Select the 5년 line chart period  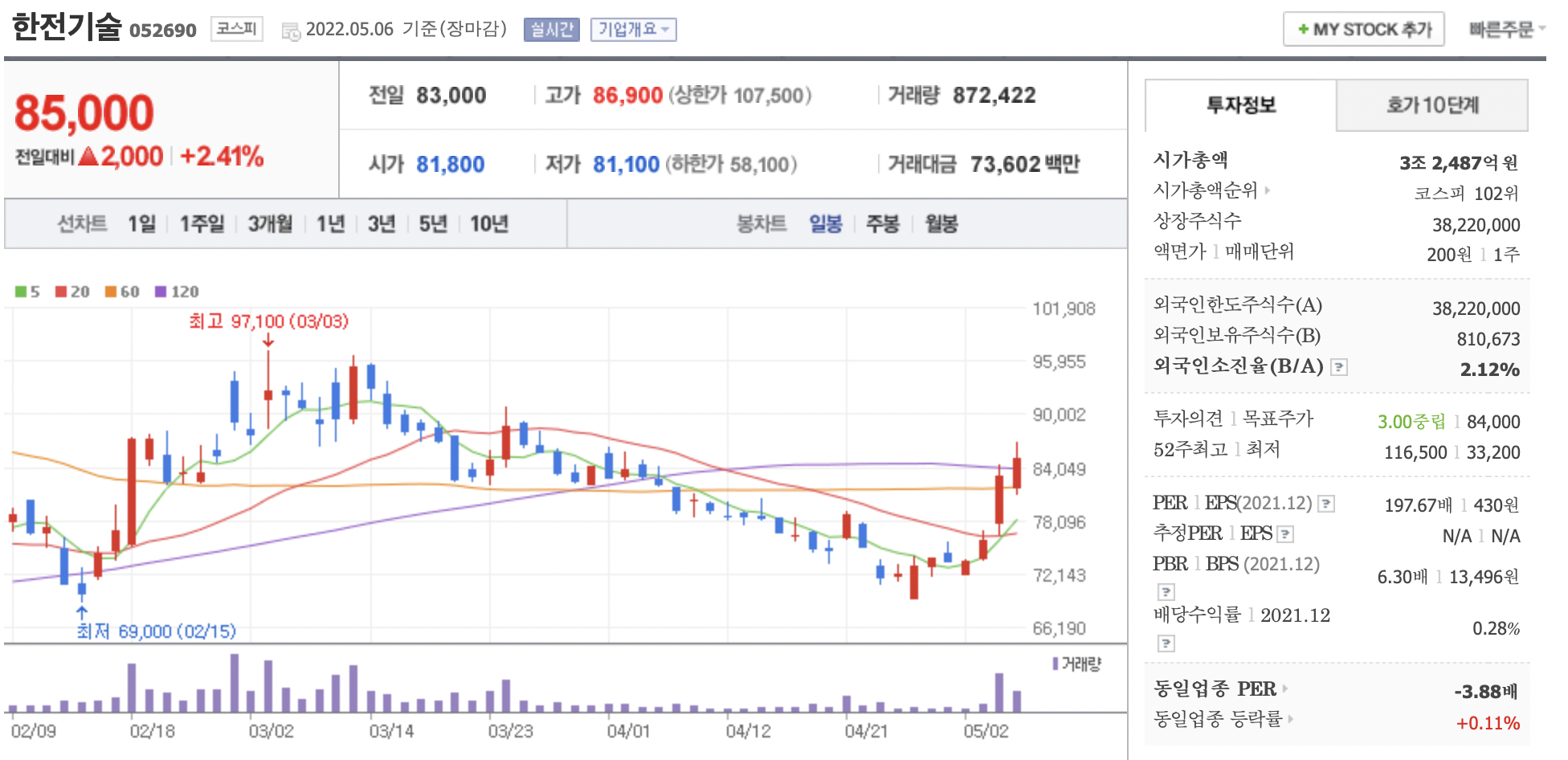[433, 224]
